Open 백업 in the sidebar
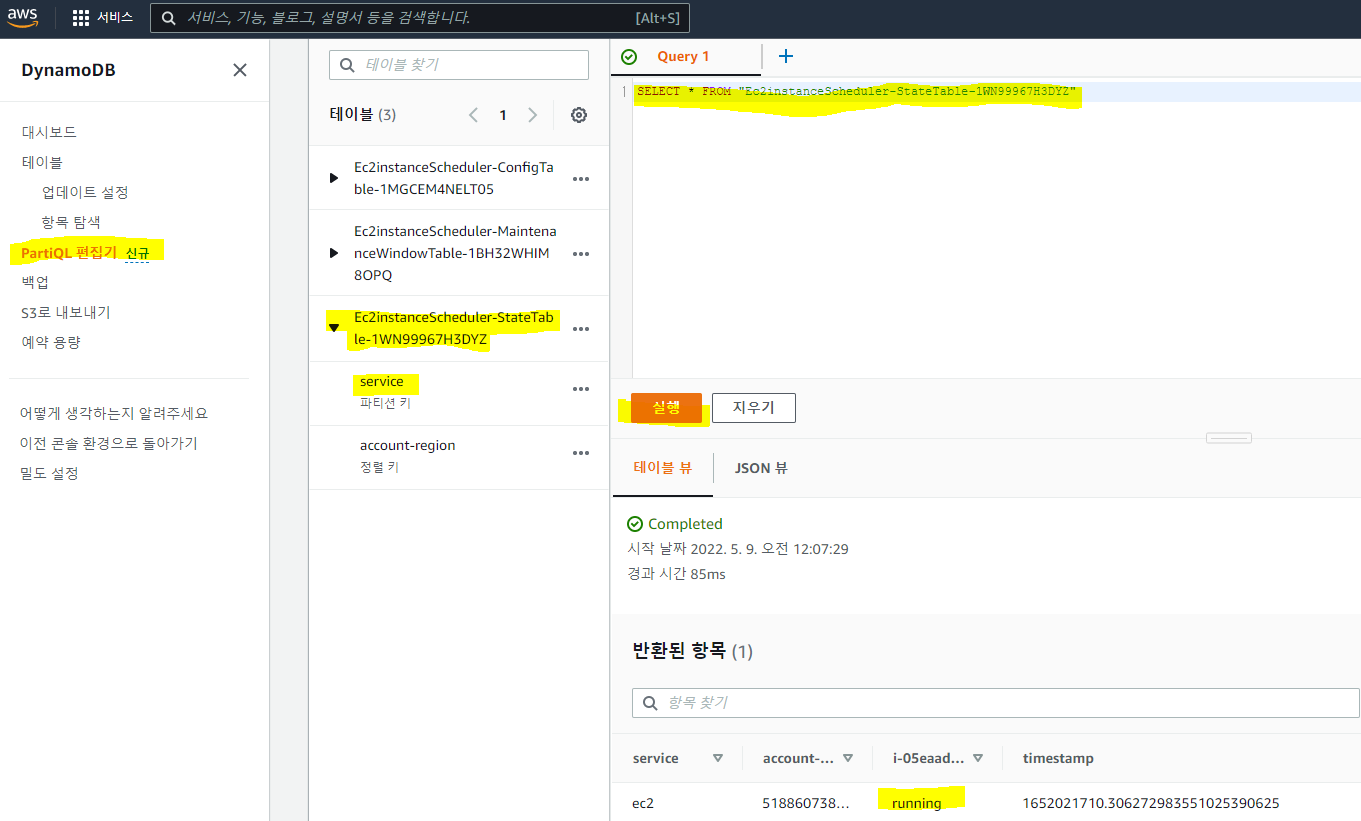The height and width of the screenshot is (821, 1361). click(x=35, y=282)
